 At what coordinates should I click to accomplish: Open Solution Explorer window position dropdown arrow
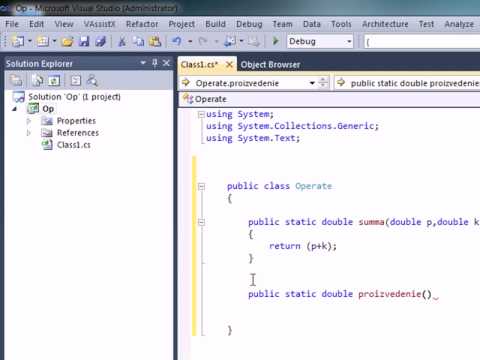(143, 63)
